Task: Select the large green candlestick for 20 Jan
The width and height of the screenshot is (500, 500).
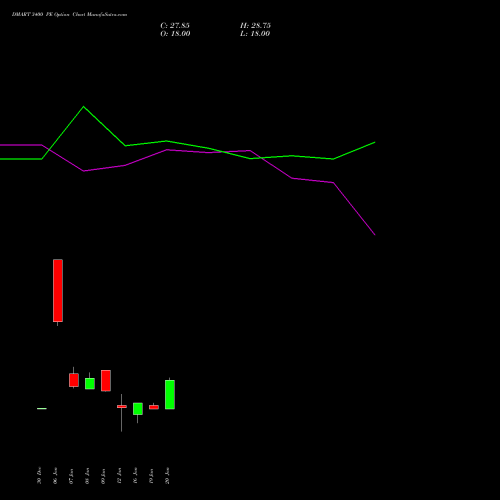Action: (x=170, y=395)
